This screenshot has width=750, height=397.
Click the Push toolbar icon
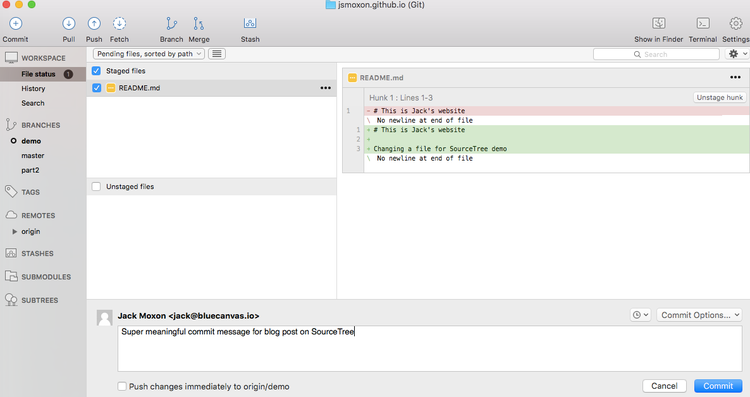(x=94, y=23)
